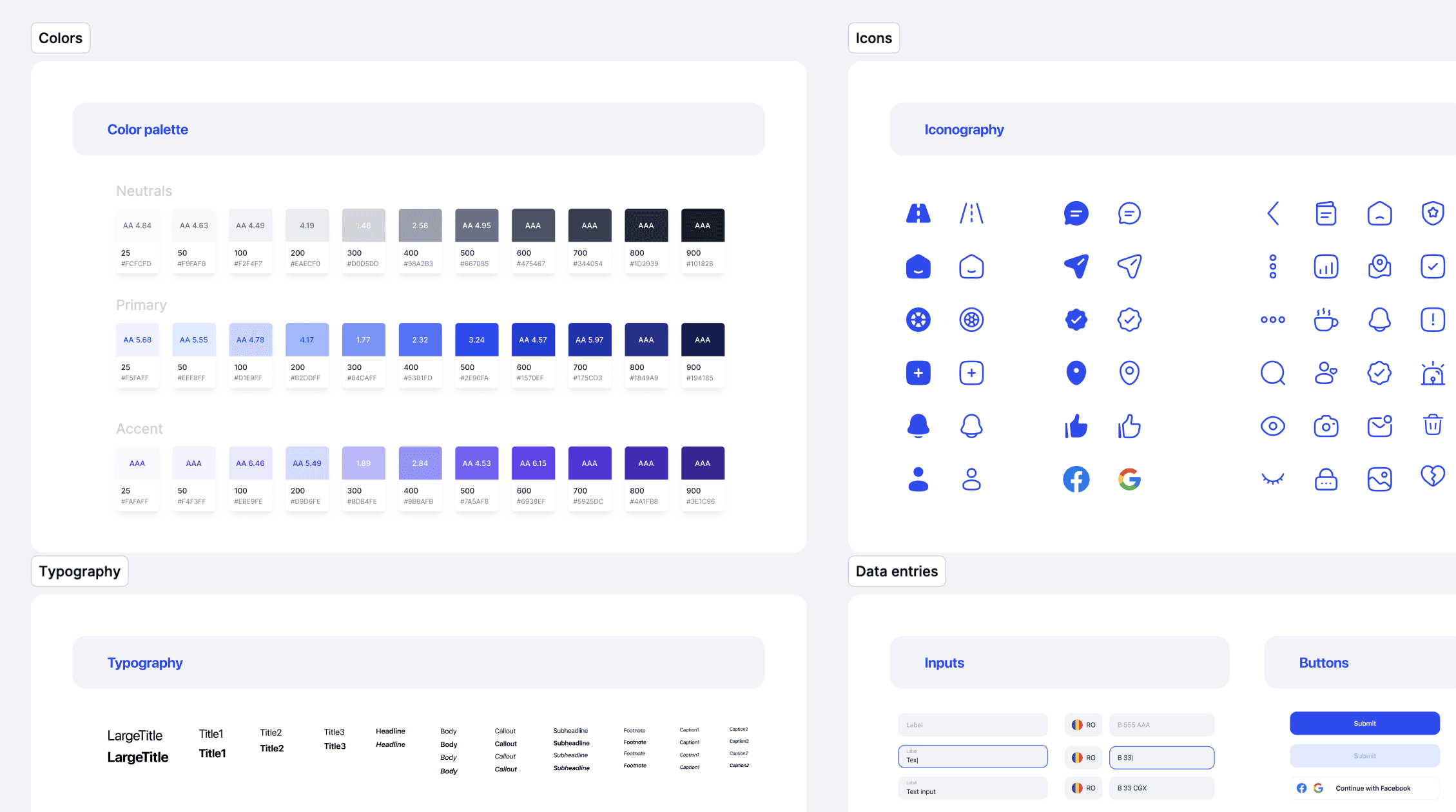Image resolution: width=1456 pixels, height=812 pixels.
Task: Select the shield with star icon
Action: [x=1433, y=213]
